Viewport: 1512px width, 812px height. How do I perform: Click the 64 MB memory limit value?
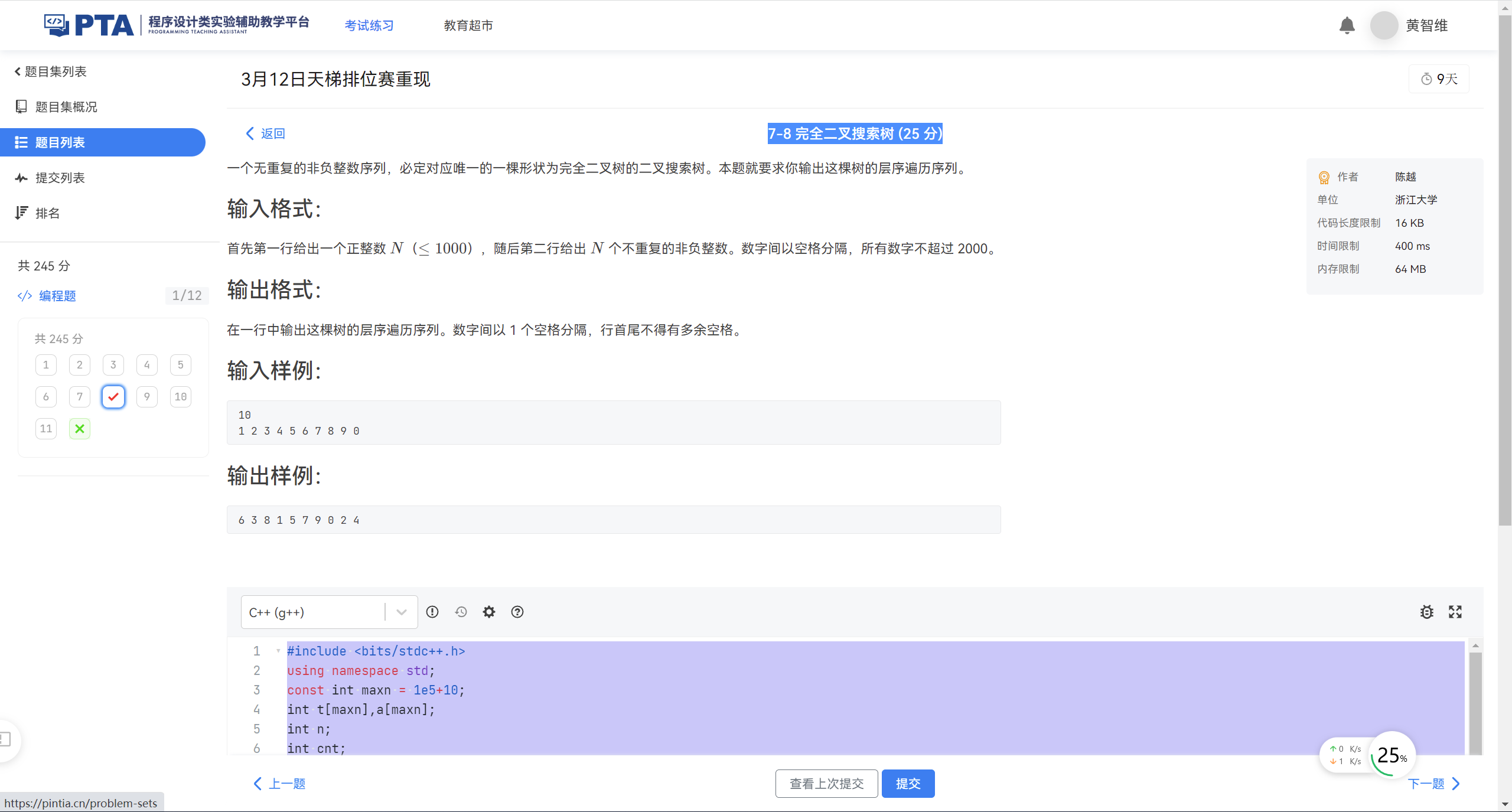pyautogui.click(x=1410, y=269)
